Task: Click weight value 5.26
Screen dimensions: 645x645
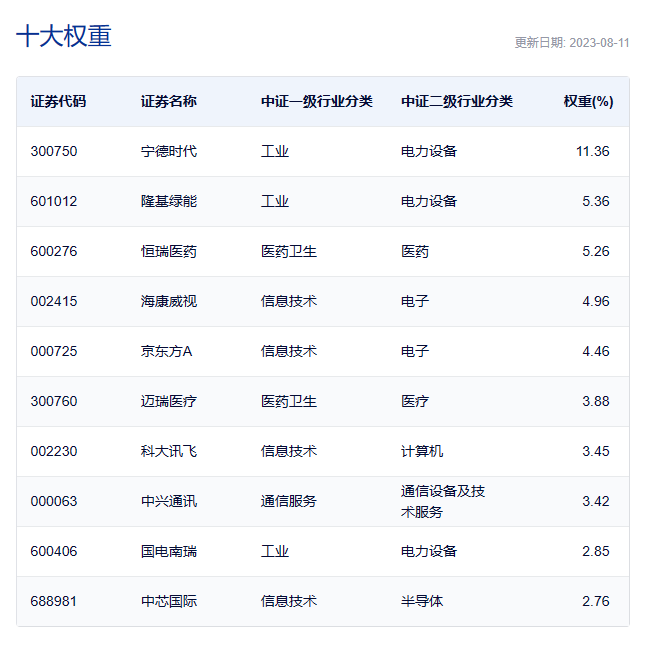Action: click(x=596, y=251)
